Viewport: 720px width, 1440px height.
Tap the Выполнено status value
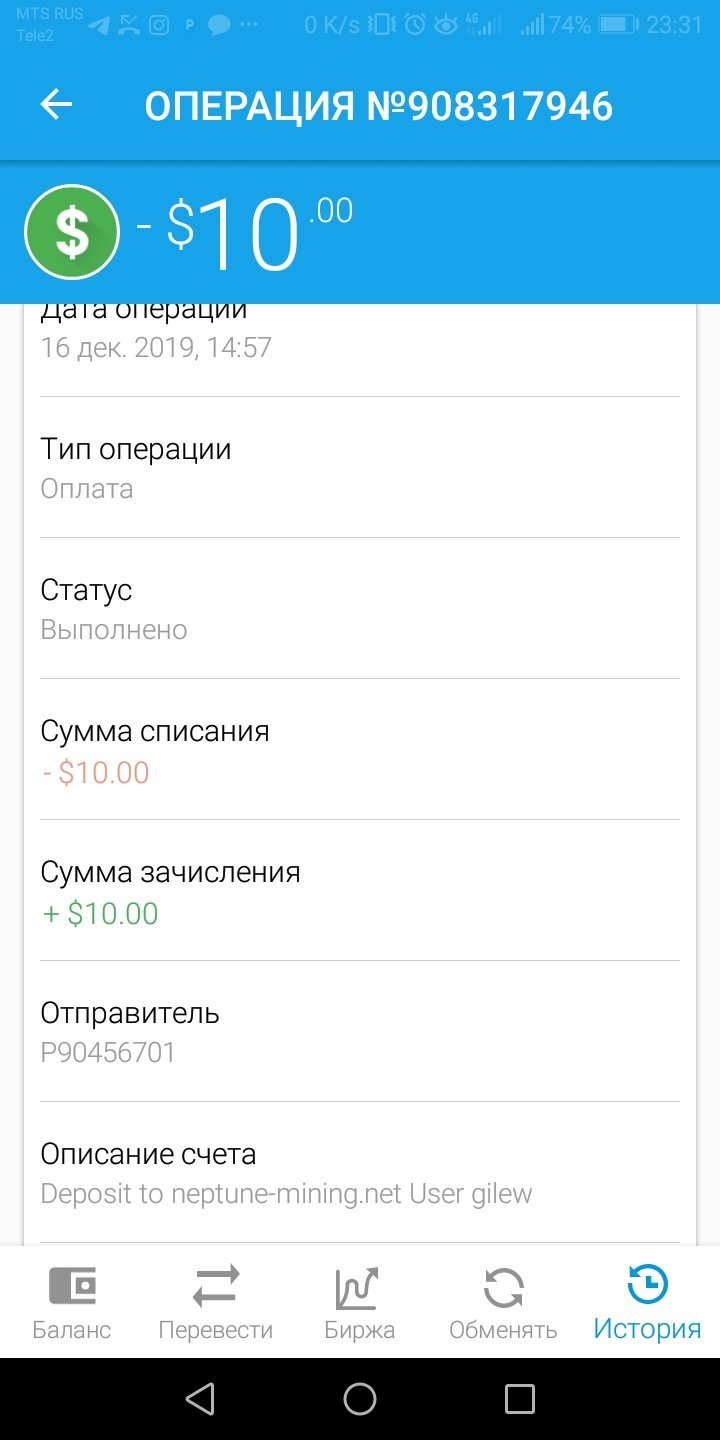(114, 630)
